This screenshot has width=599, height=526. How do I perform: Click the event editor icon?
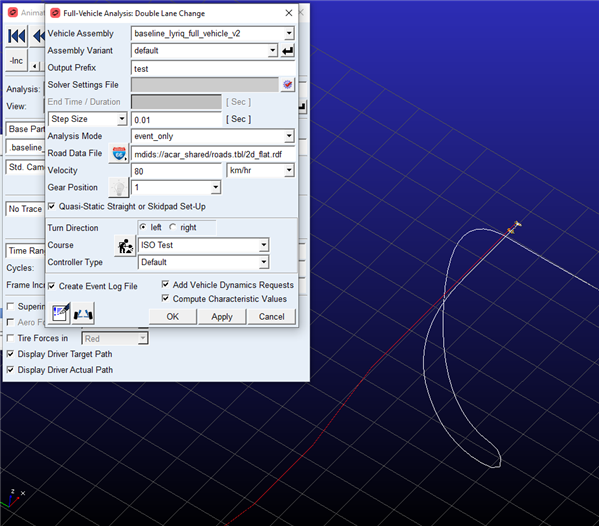point(61,313)
